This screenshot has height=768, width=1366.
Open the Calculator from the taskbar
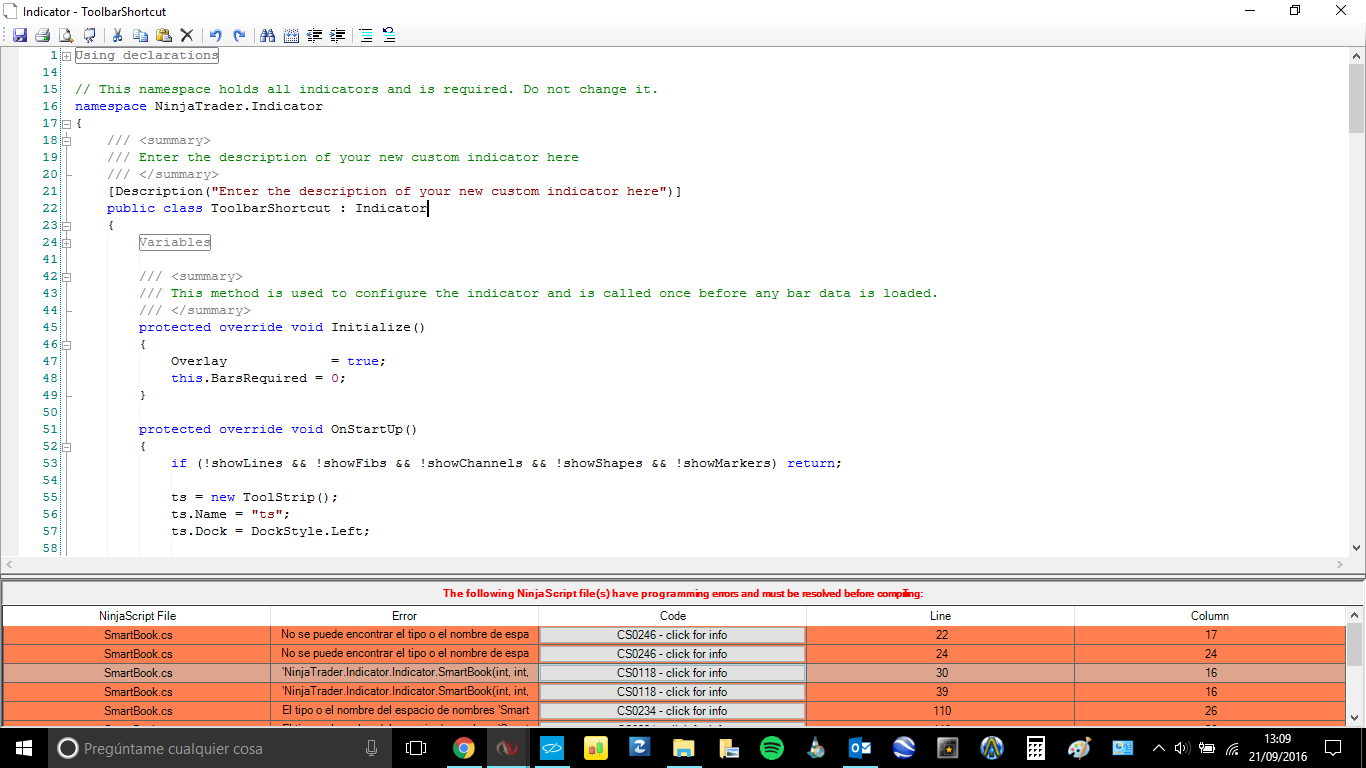[x=1036, y=747]
